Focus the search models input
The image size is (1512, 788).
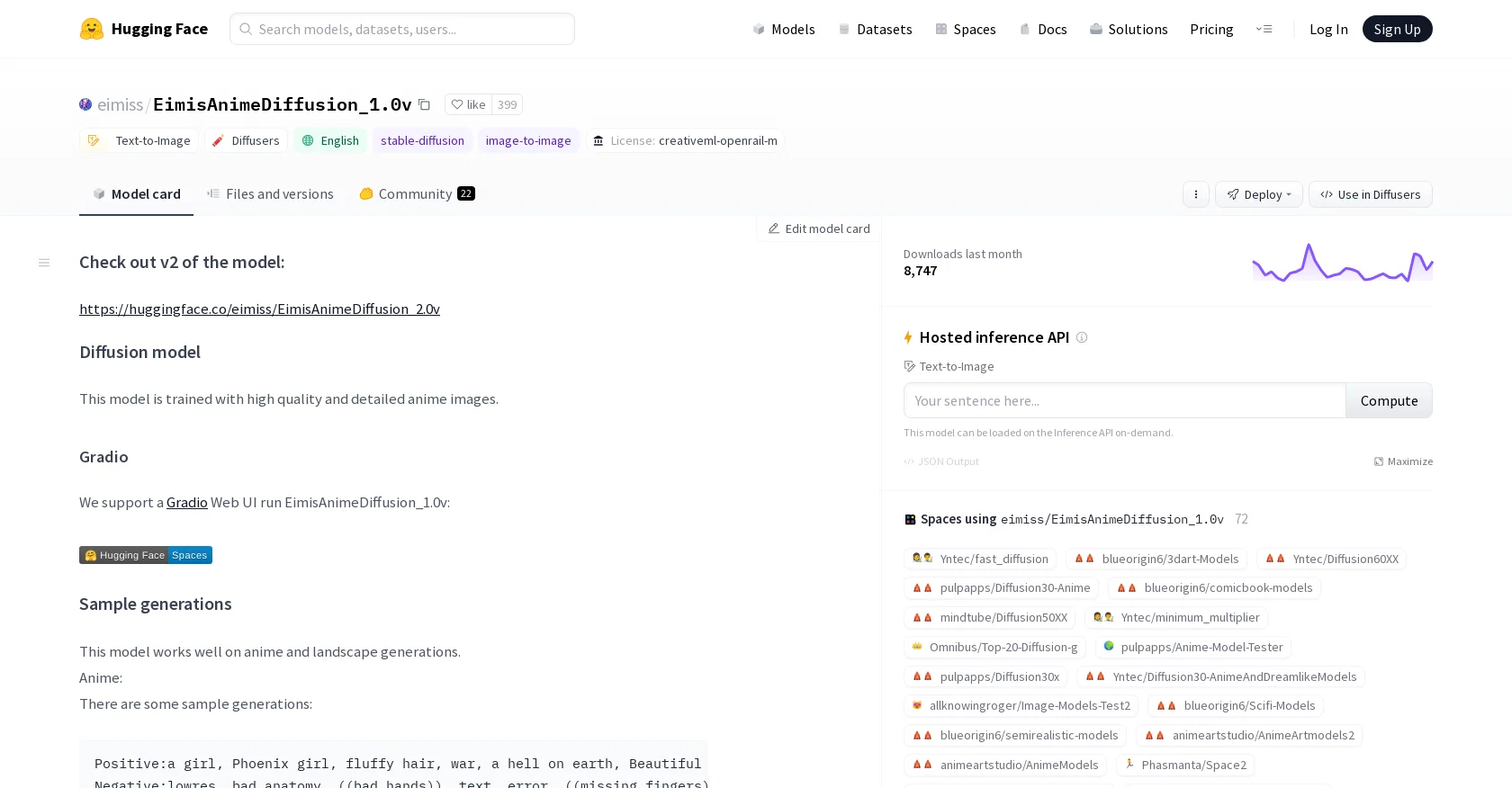[402, 29]
